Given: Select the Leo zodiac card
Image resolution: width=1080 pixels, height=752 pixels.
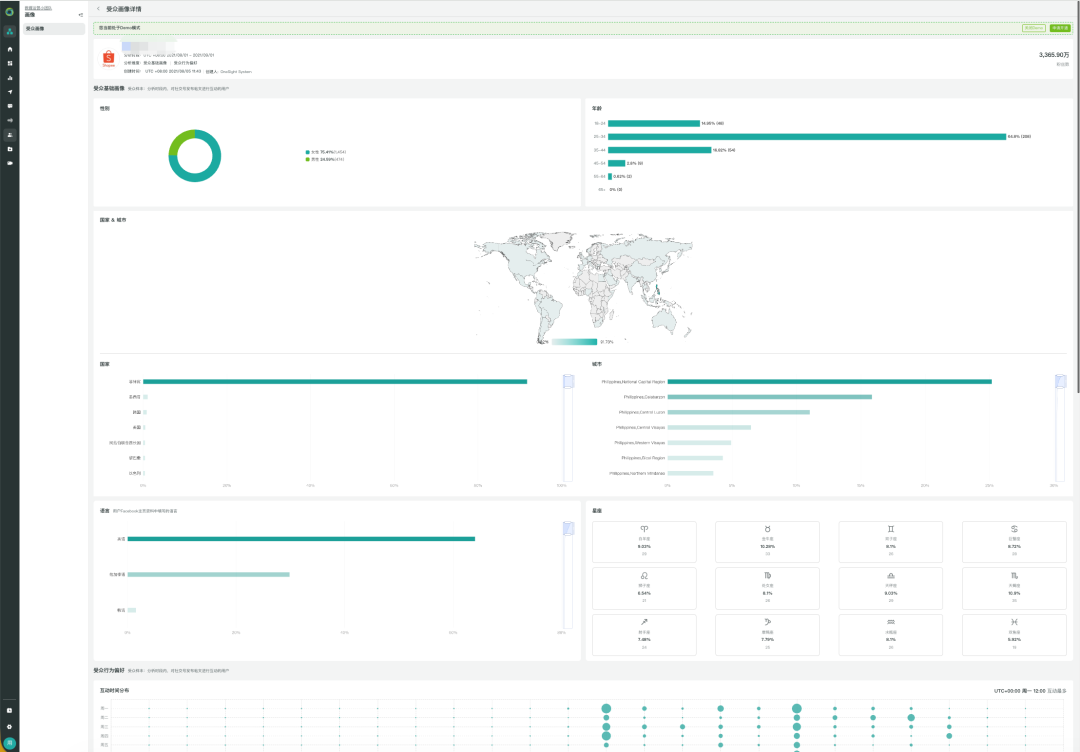Looking at the screenshot, I should pos(644,588).
